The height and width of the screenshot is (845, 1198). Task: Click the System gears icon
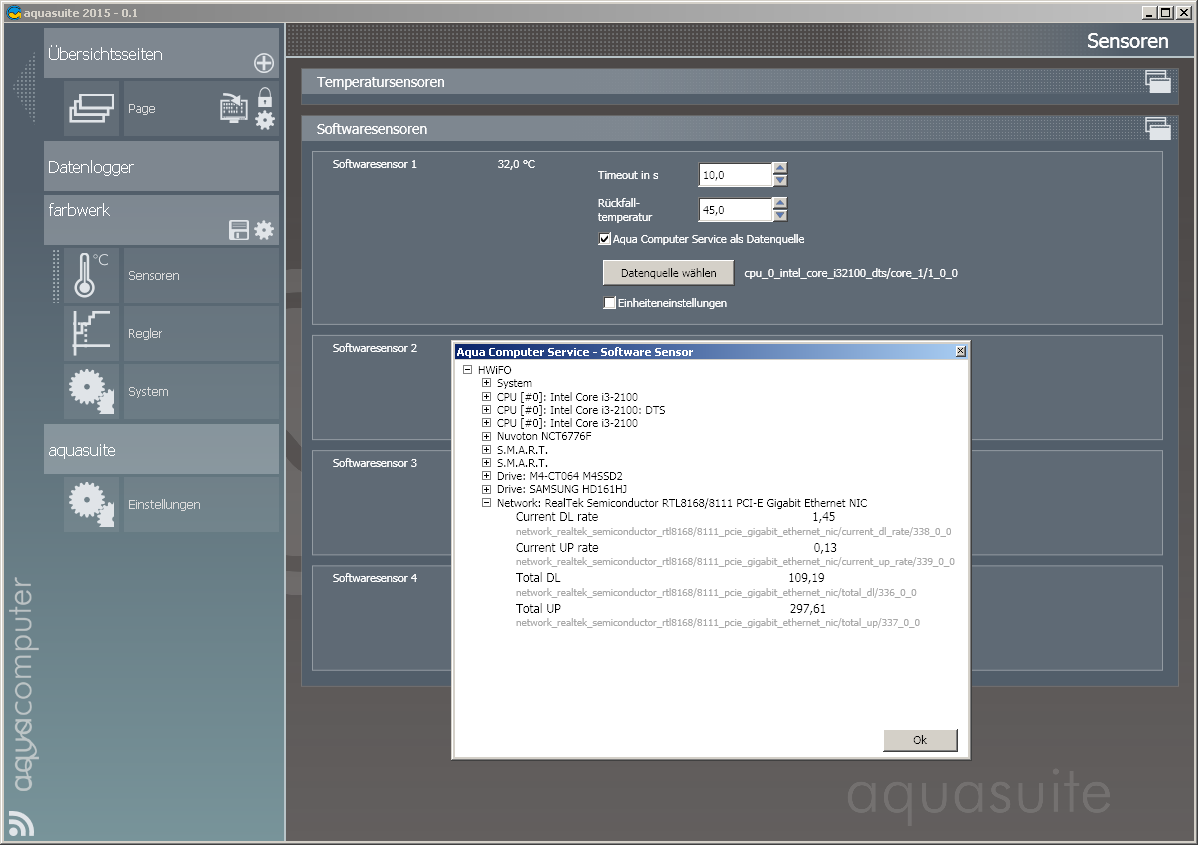(92, 391)
